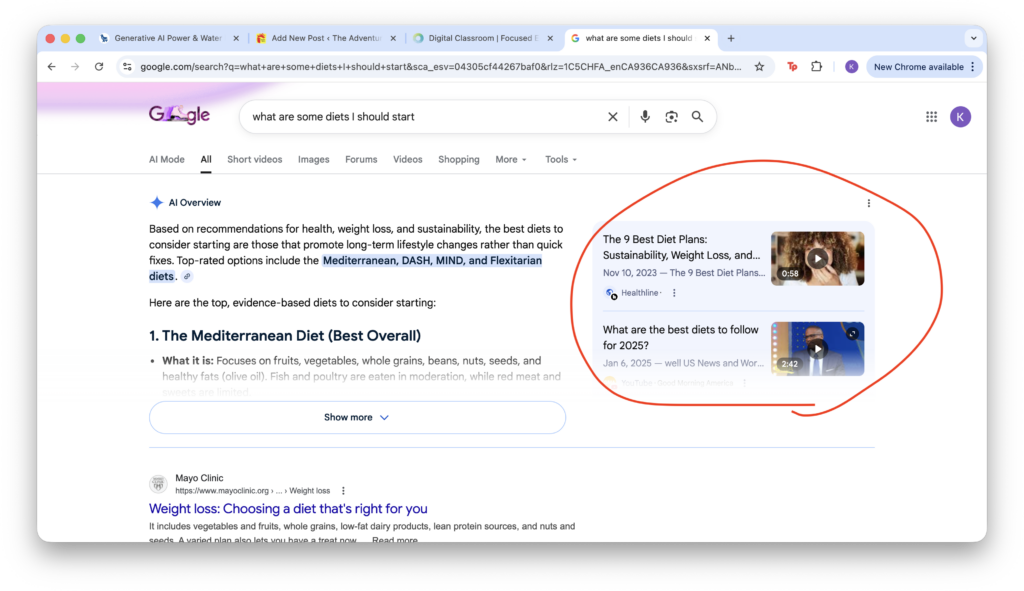The image size is (1024, 591).
Task: Expand the More search filters dropdown
Action: click(511, 160)
